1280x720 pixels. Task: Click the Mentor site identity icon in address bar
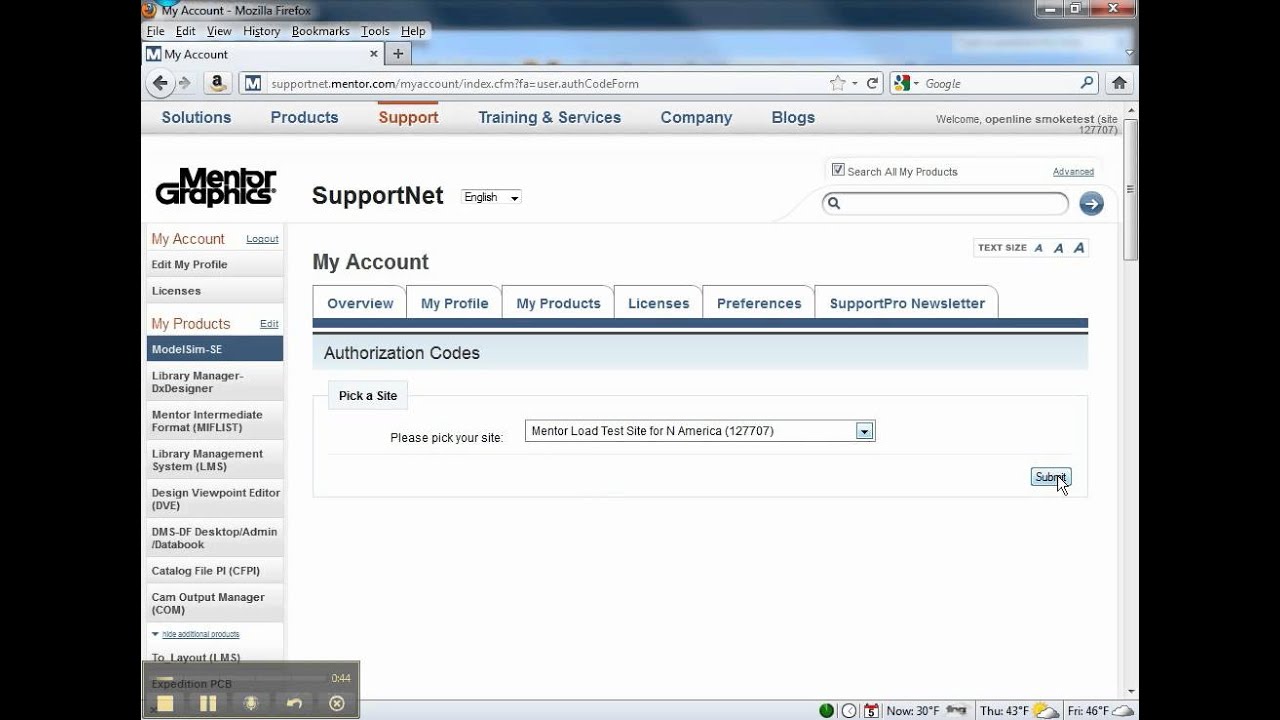pyautogui.click(x=253, y=83)
